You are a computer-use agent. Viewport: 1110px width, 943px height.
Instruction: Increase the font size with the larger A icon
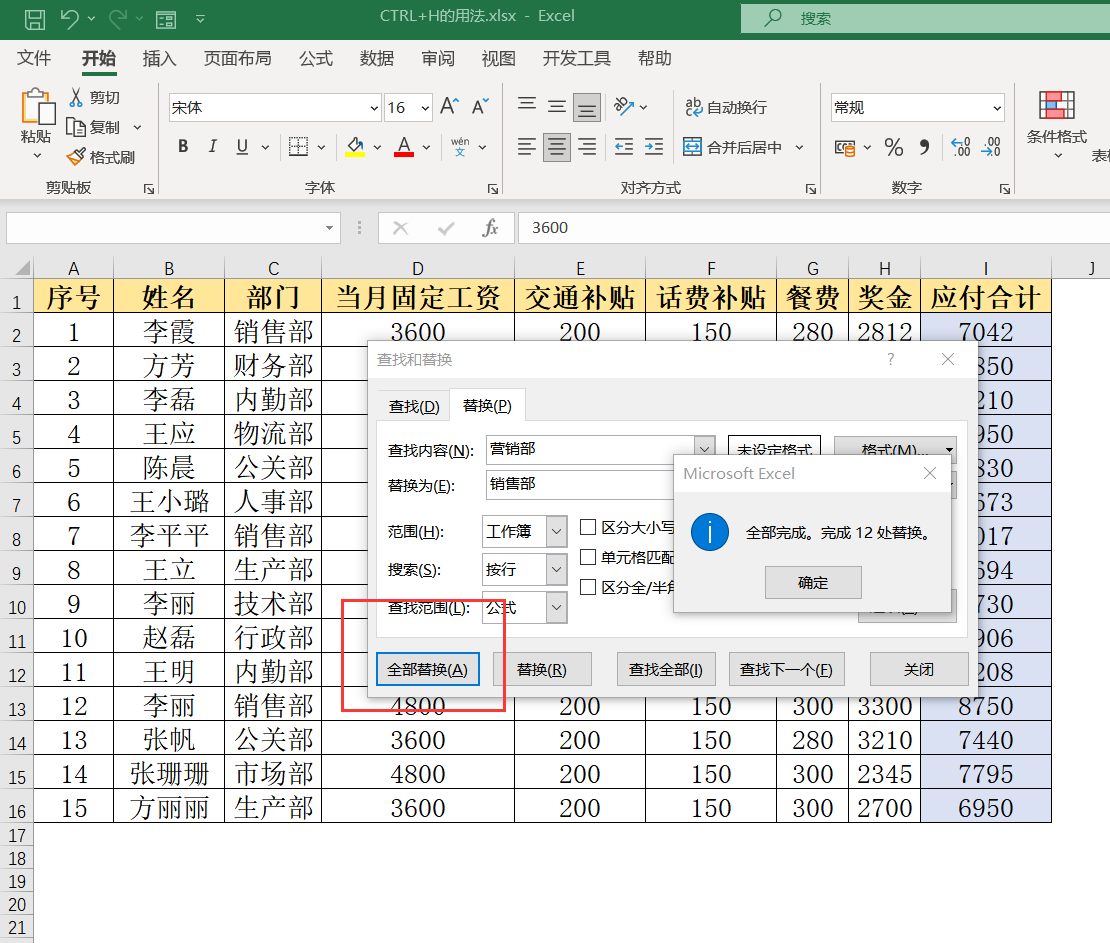pyautogui.click(x=450, y=107)
